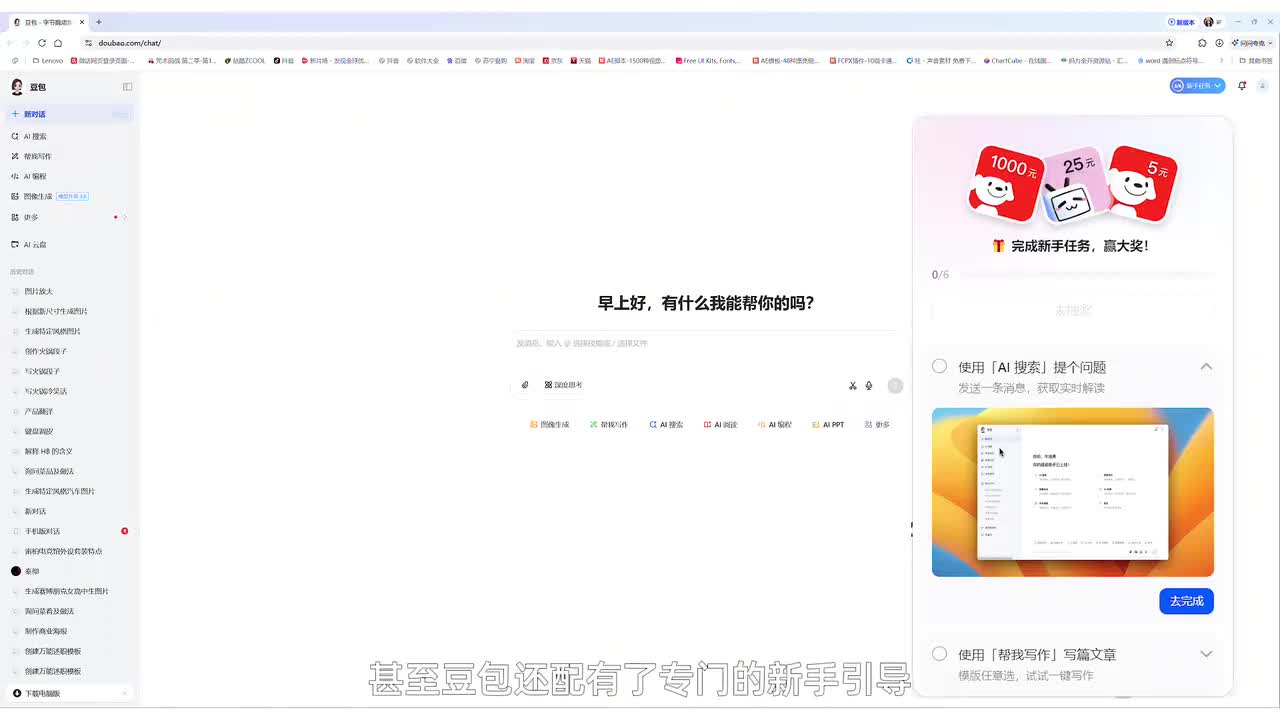Screen dimensions: 1280x720
Task: Click the paperclip attach file icon
Action: (x=525, y=385)
